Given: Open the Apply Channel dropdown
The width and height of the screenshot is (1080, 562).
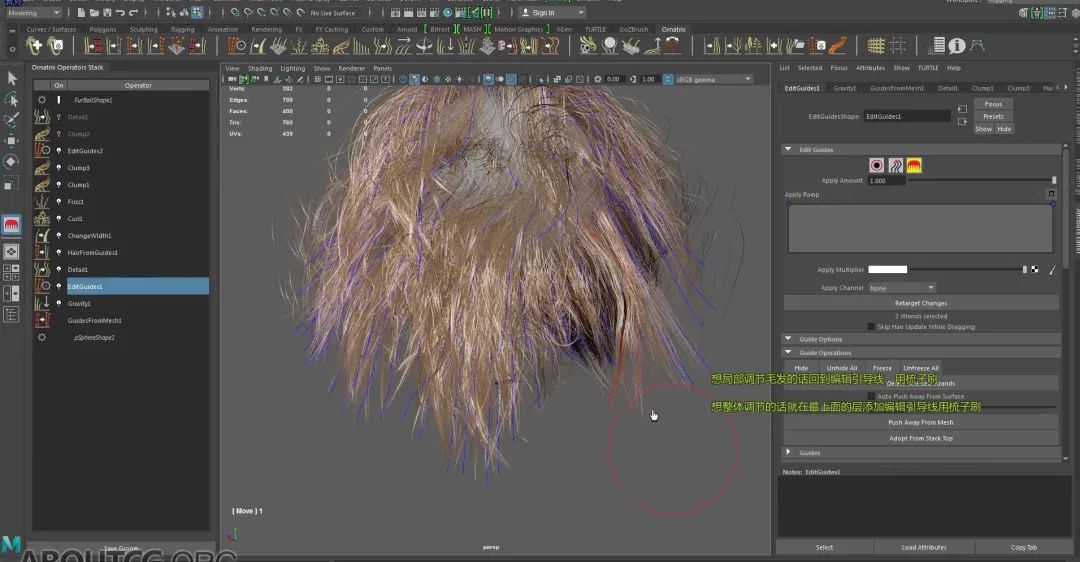Looking at the screenshot, I should click(x=901, y=288).
